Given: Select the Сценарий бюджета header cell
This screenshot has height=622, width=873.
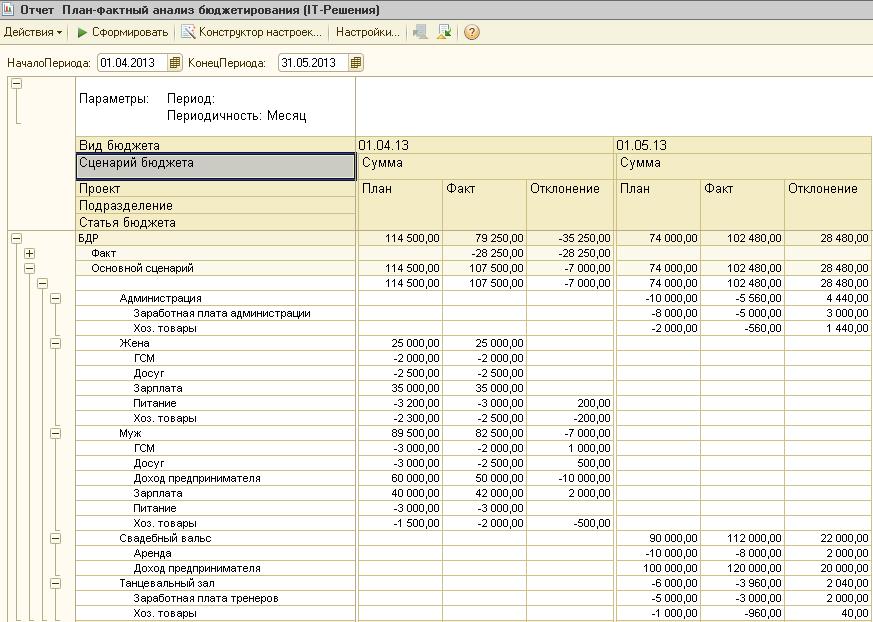Looking at the screenshot, I should point(216,164).
